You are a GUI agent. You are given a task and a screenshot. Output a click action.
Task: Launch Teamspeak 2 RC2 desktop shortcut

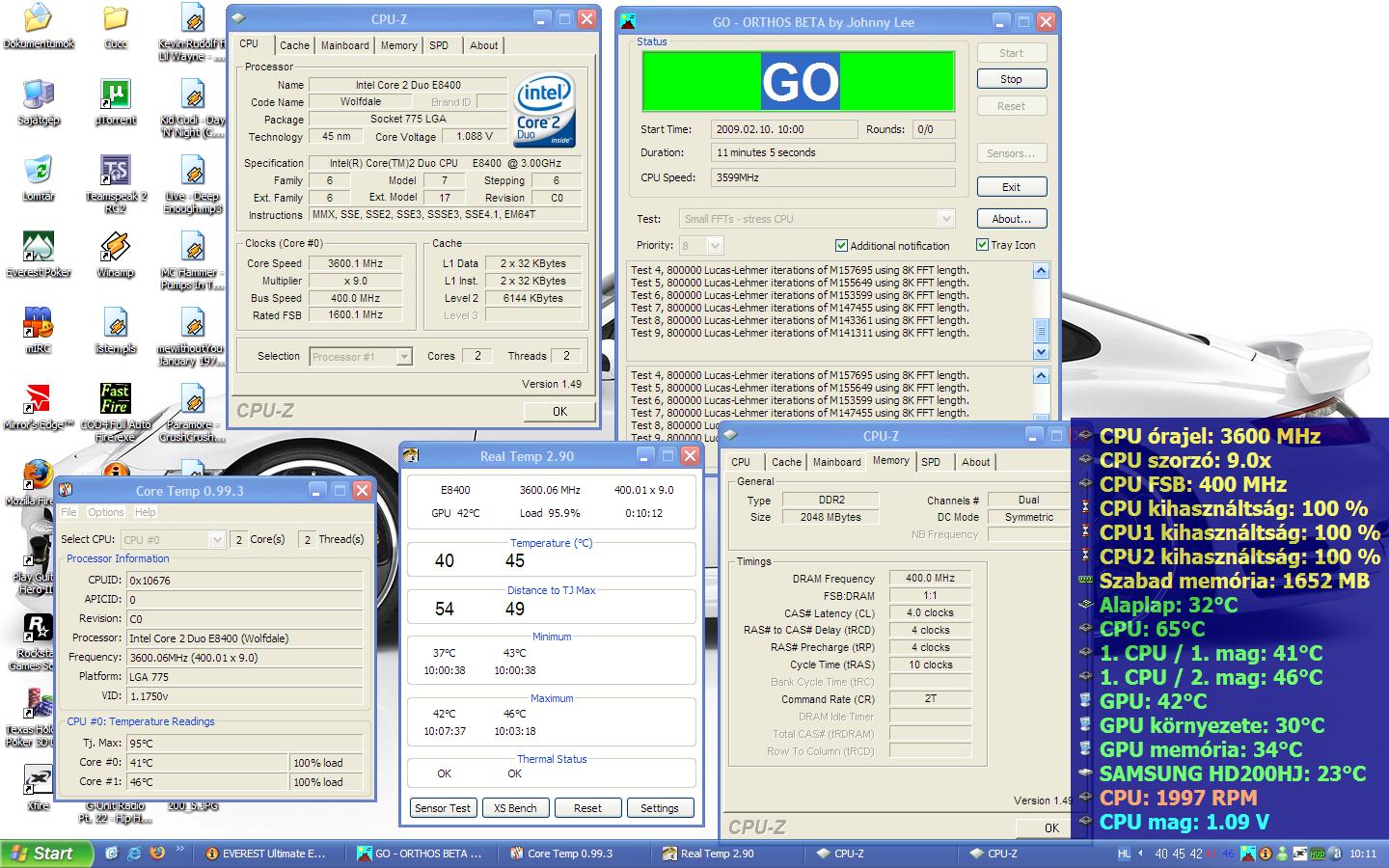115,183
